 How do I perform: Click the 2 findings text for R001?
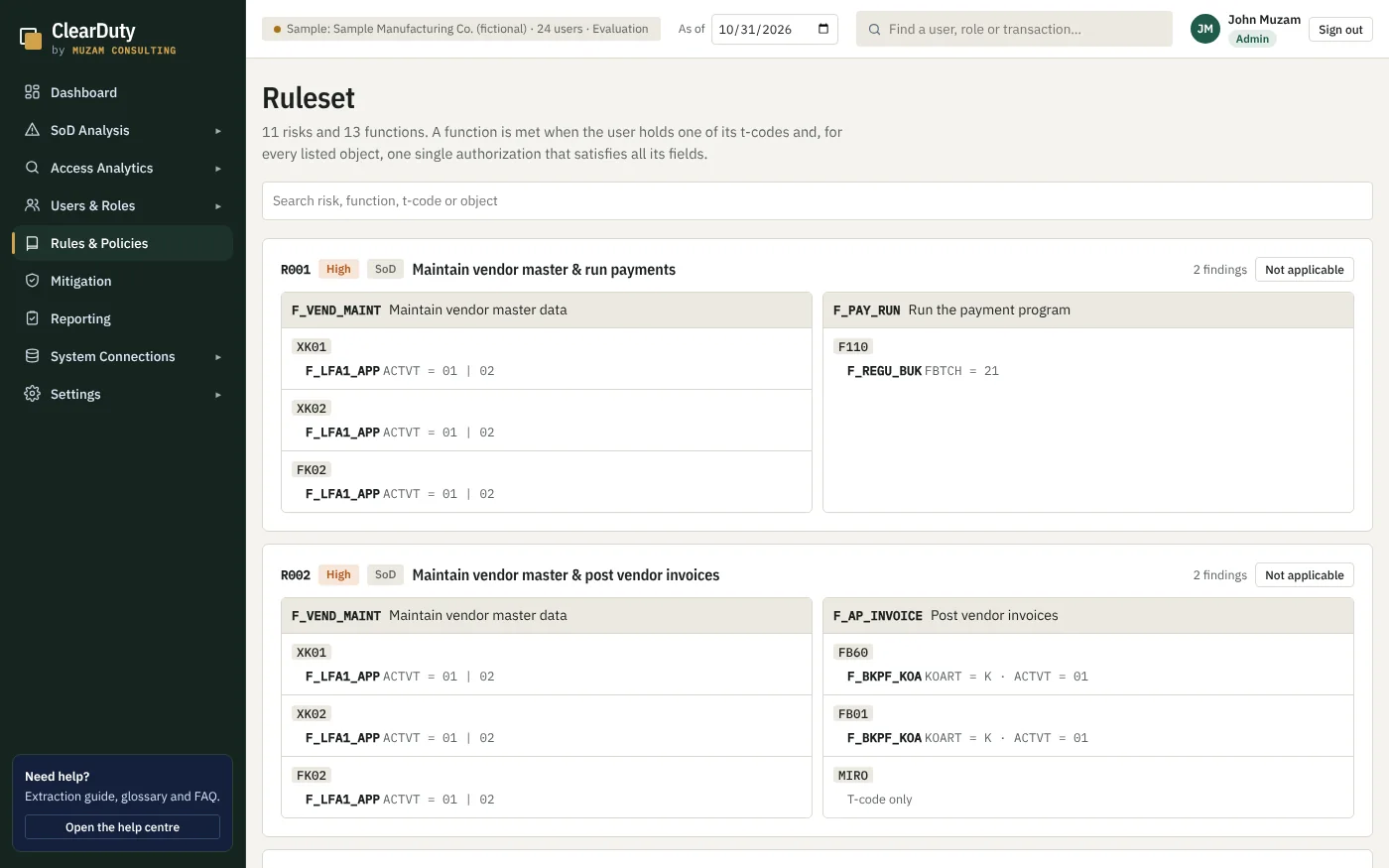[1219, 270]
